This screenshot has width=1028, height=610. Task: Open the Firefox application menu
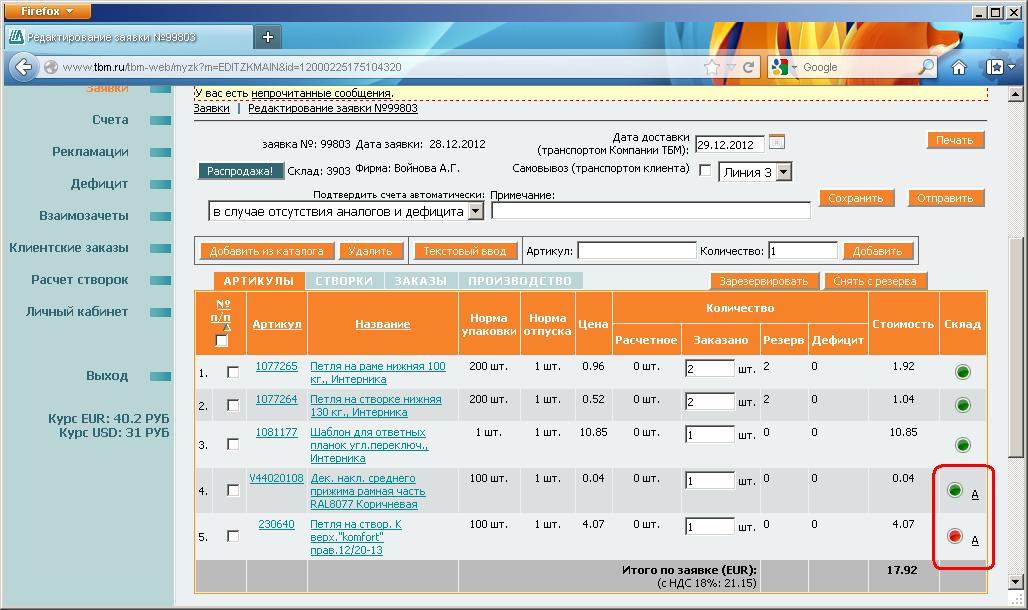(x=47, y=11)
